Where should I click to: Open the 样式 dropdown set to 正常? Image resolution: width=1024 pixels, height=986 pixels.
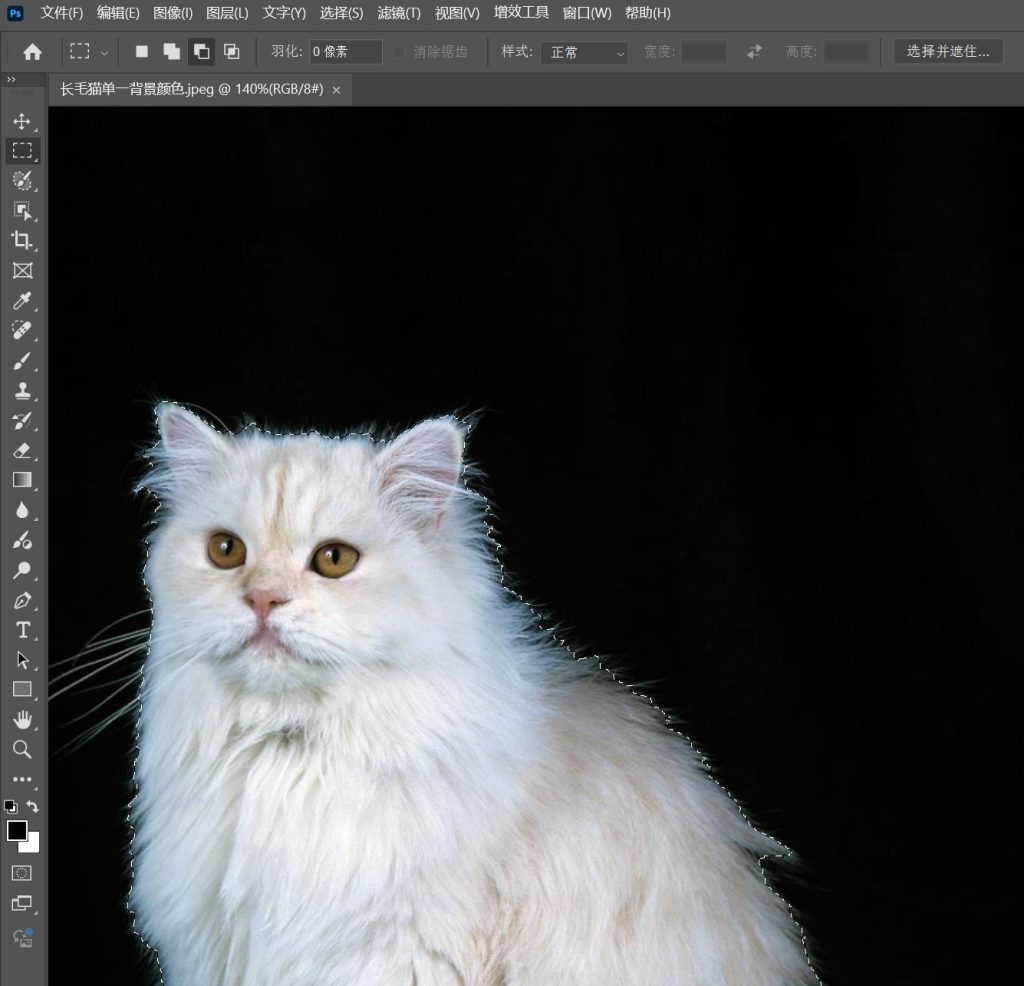tap(584, 52)
